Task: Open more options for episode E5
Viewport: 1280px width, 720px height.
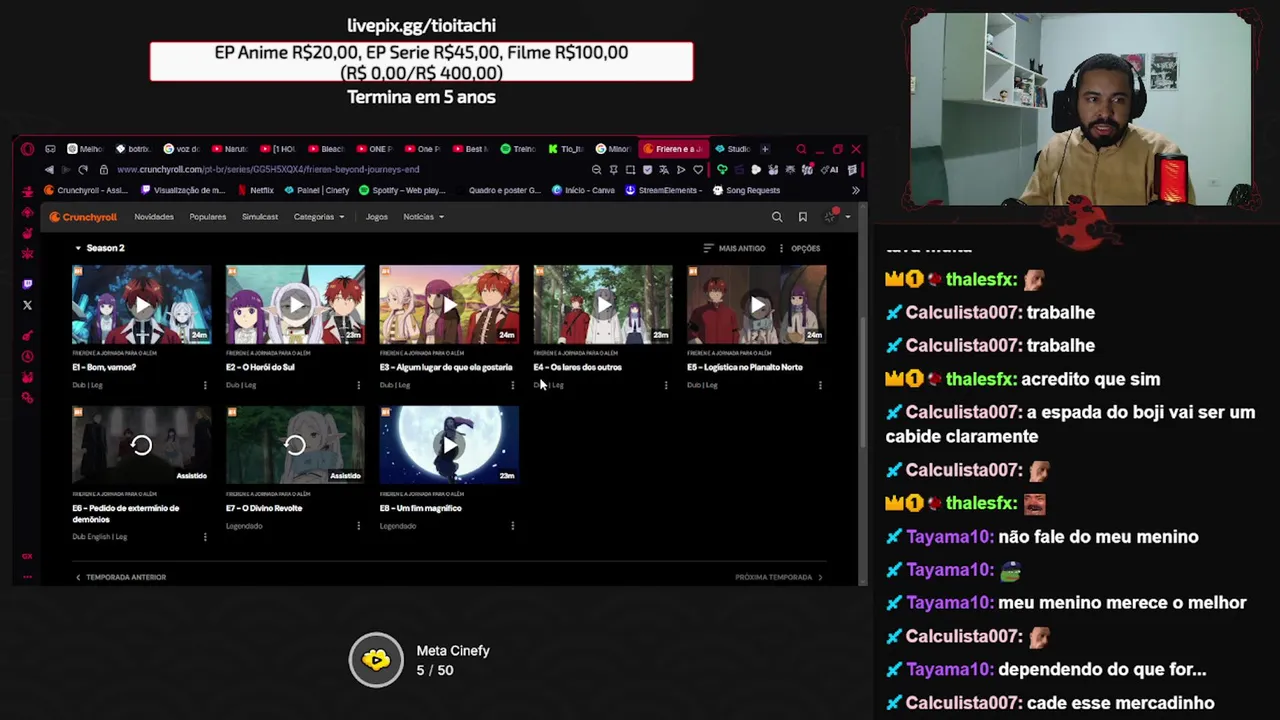Action: (x=820, y=385)
